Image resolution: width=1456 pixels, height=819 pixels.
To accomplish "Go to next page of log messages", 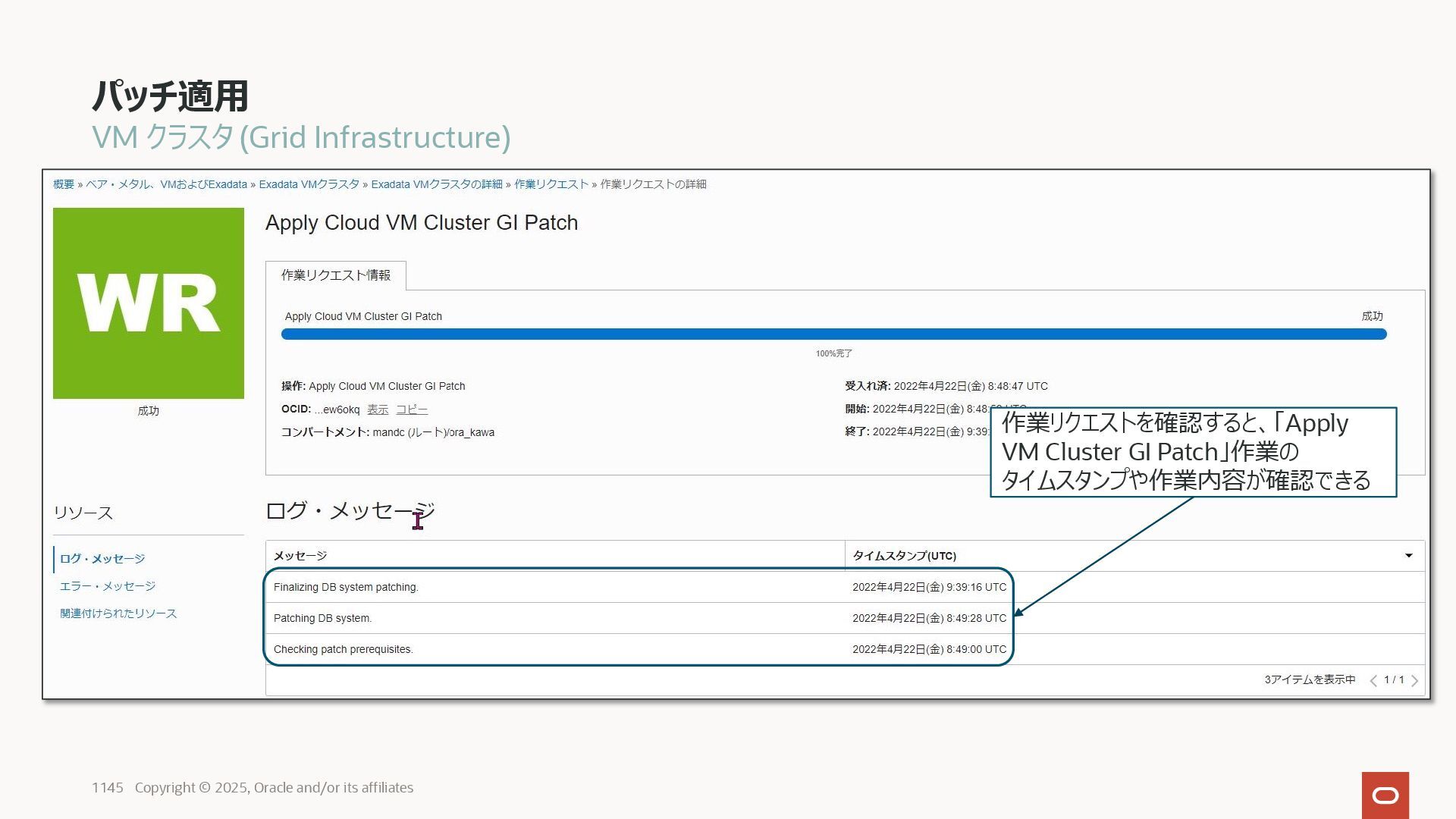I will [x=1414, y=681].
